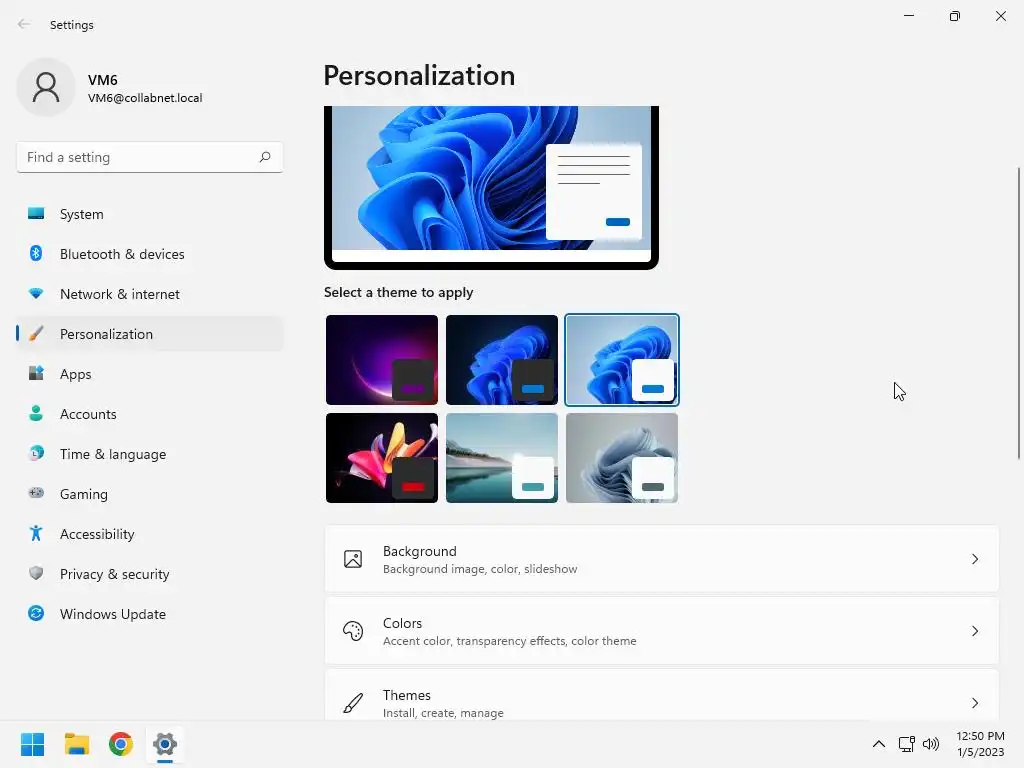The image size is (1024, 768).
Task: Click the Personalization paintbrush icon
Action: tap(36, 334)
